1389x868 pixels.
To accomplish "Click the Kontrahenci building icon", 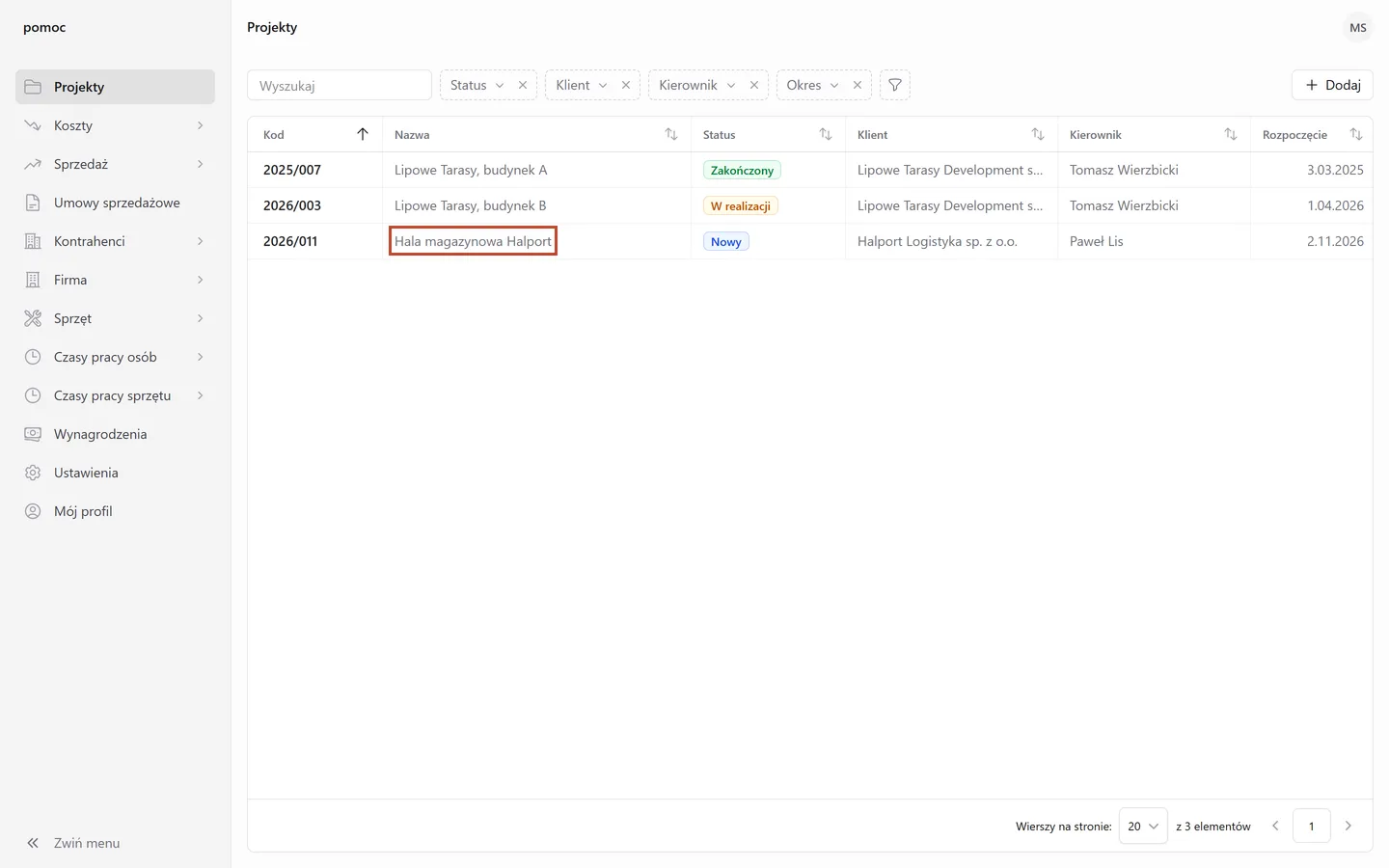I will click(x=33, y=241).
